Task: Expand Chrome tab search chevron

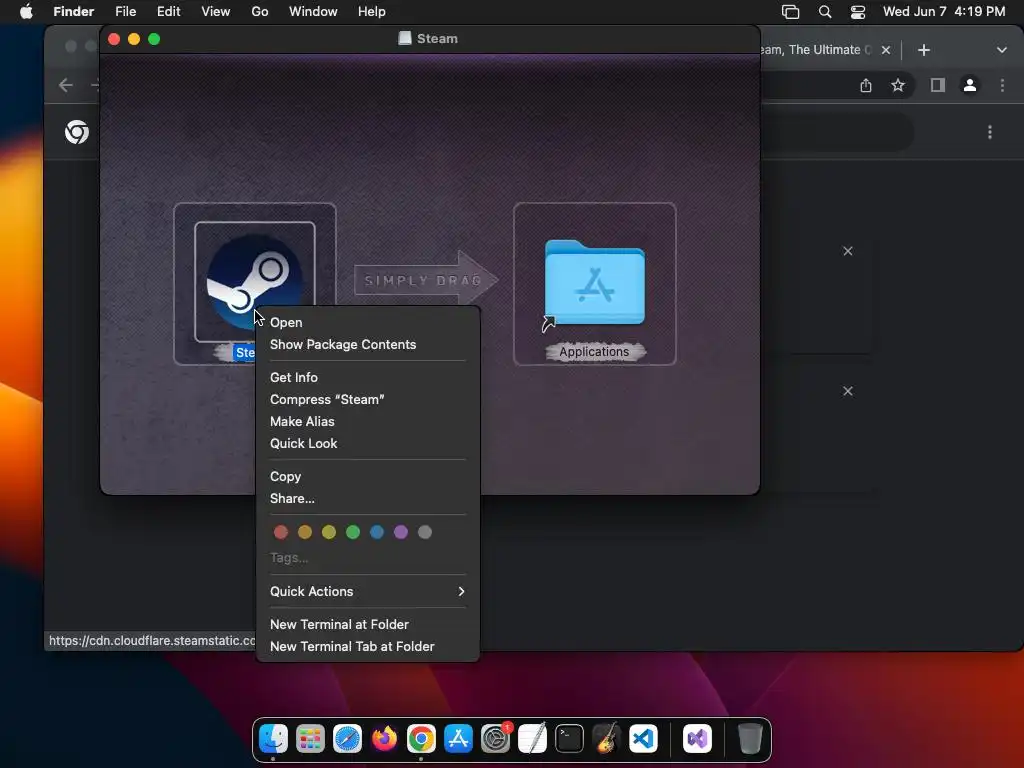Action: 1001,50
